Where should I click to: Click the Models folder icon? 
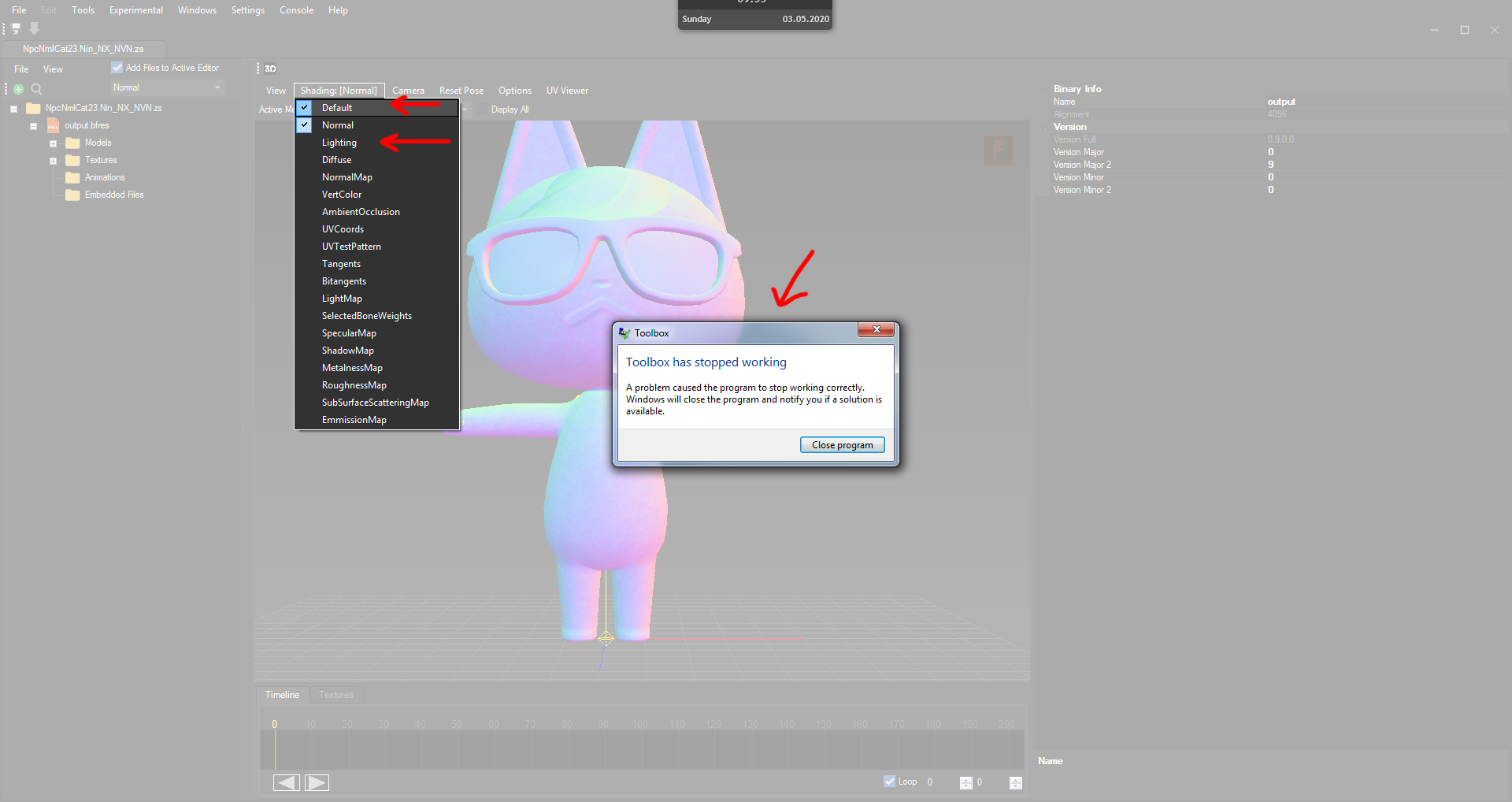click(72, 143)
